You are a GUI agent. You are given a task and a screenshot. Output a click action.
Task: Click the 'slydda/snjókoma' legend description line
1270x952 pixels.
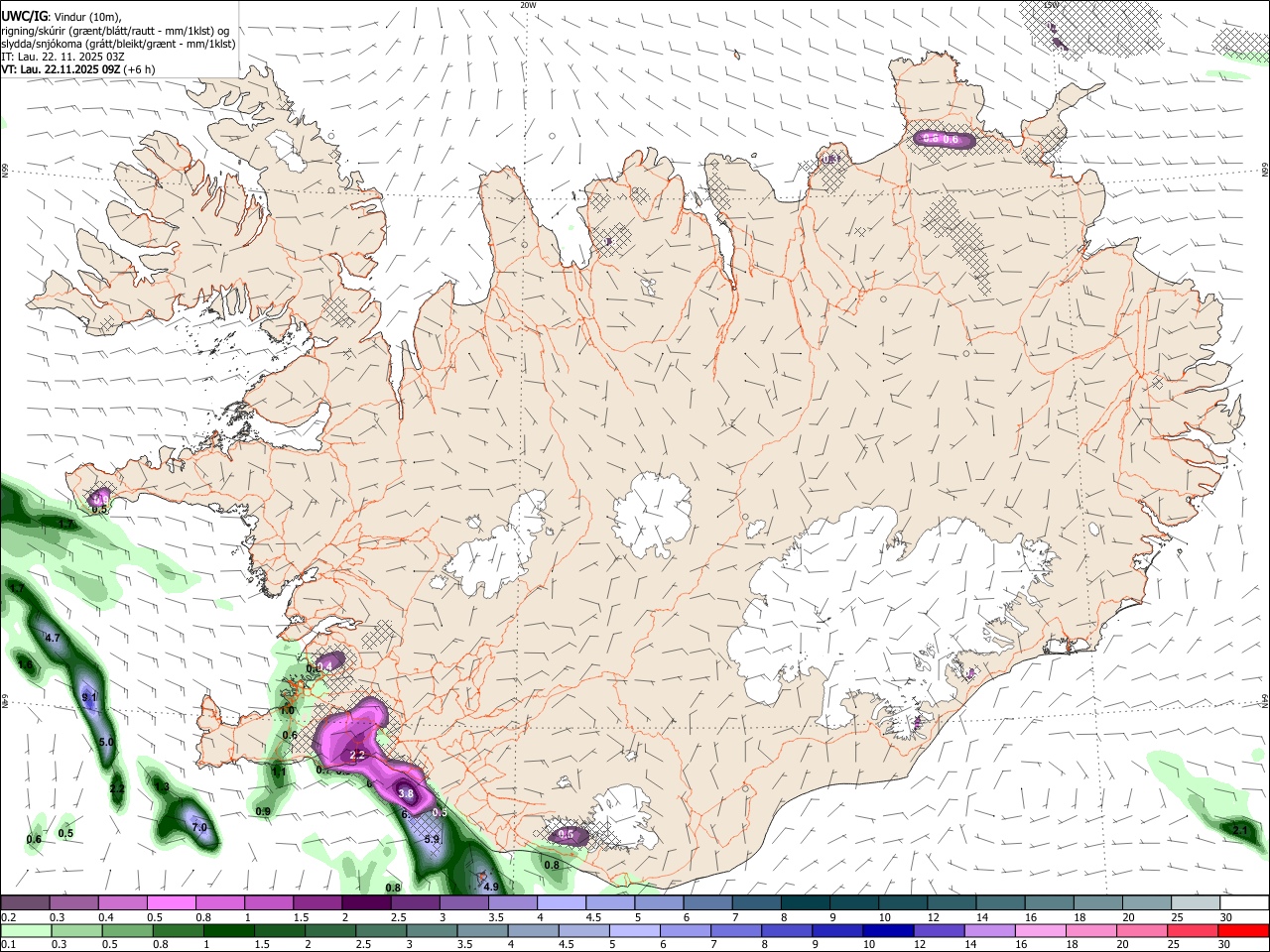[x=118, y=44]
